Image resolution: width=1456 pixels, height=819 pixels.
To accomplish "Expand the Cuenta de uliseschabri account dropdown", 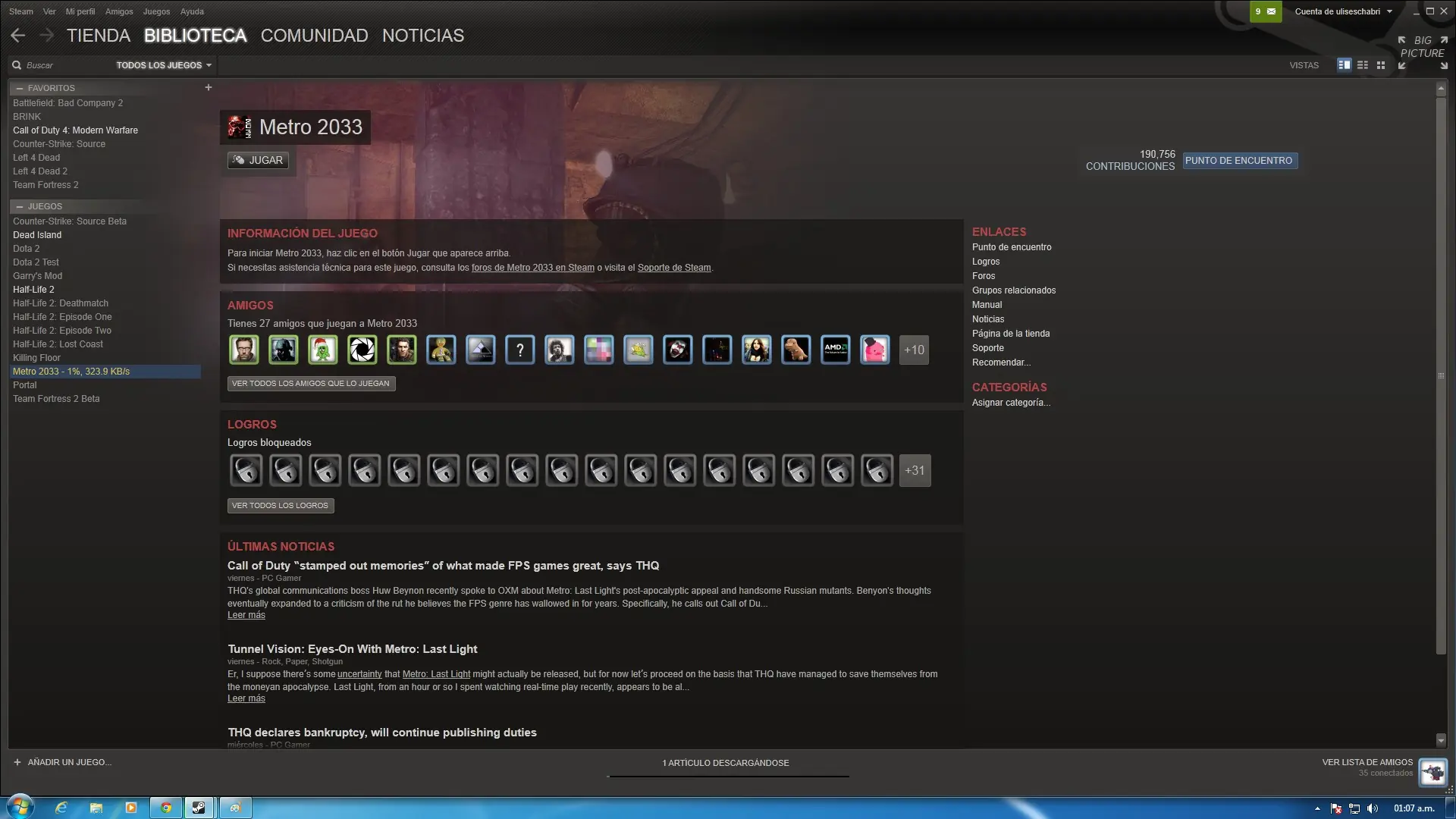I will pyautogui.click(x=1343, y=11).
